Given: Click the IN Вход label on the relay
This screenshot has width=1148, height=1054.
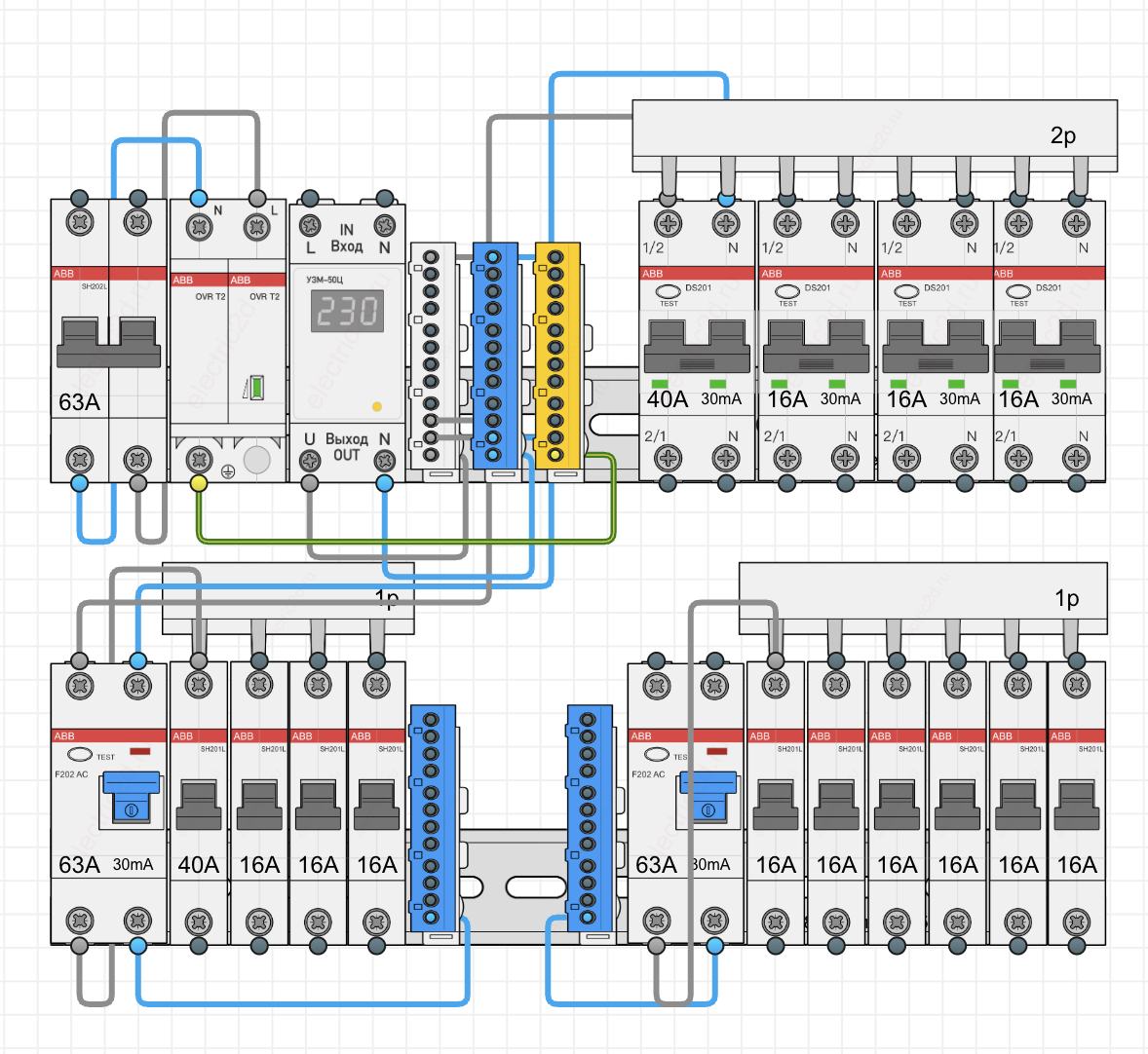Looking at the screenshot, I should tap(347, 239).
